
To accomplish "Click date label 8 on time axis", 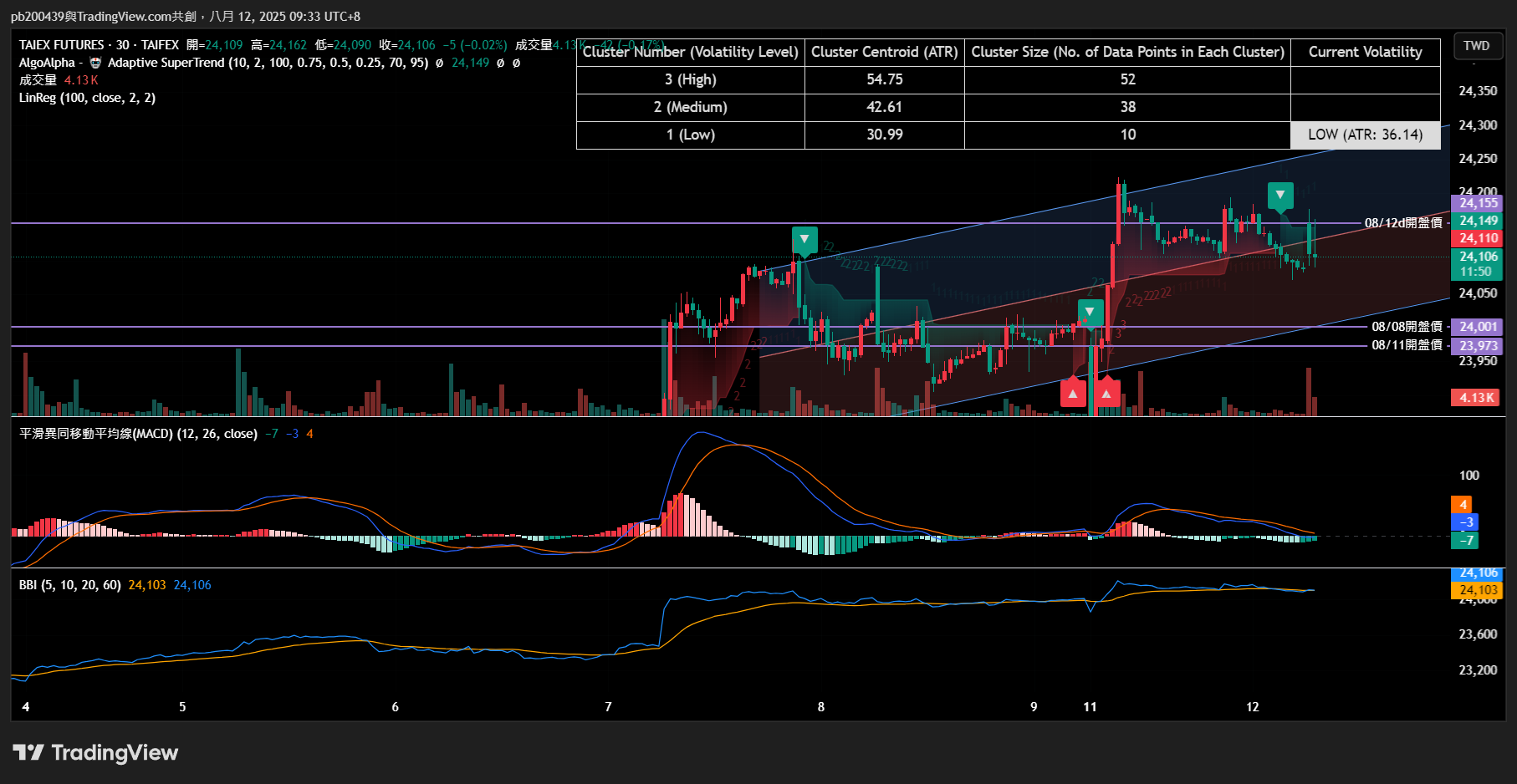I will [x=821, y=707].
